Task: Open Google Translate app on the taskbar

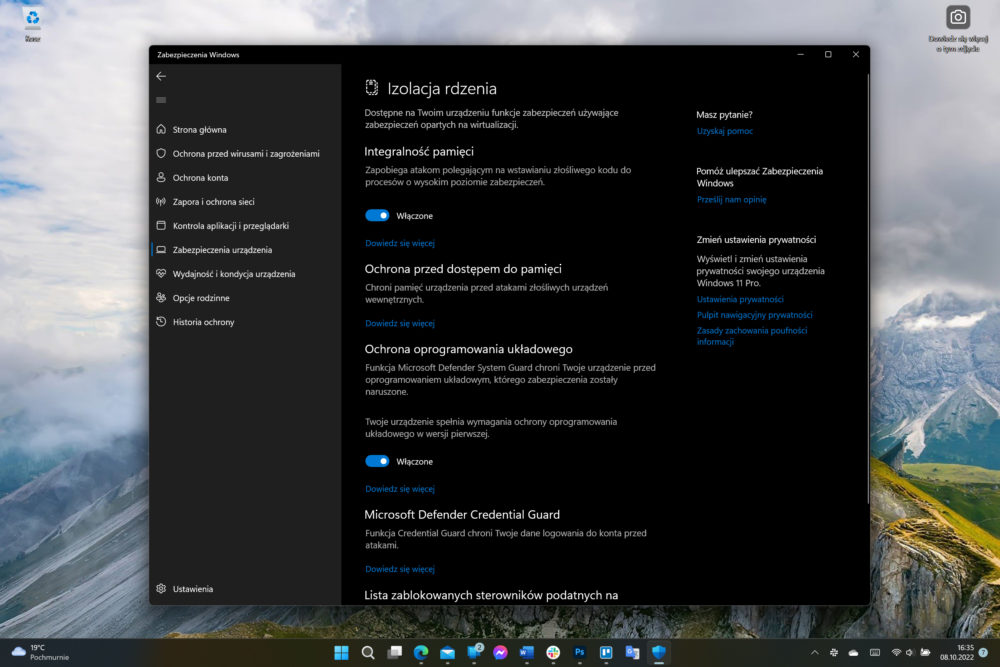Action: point(633,652)
